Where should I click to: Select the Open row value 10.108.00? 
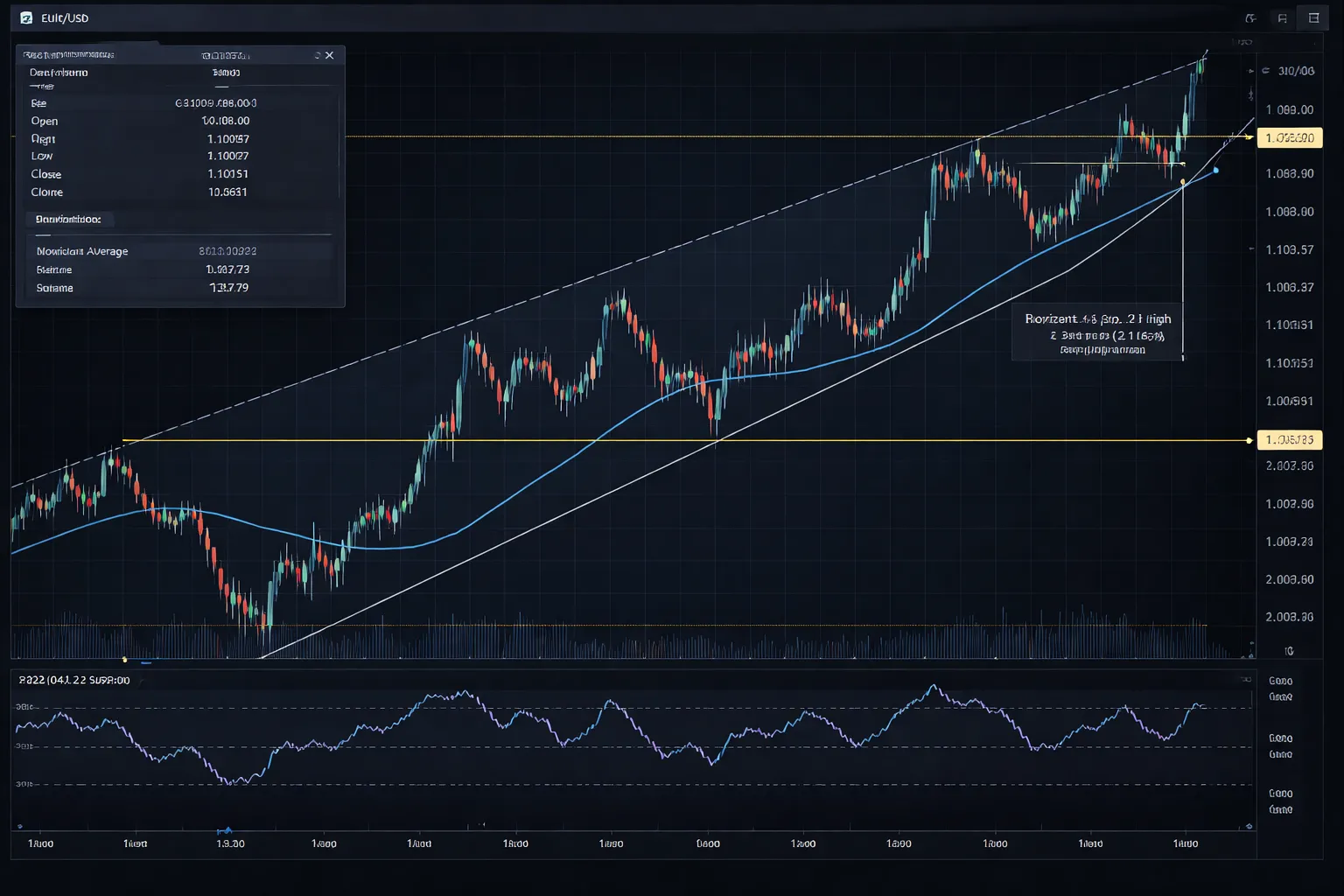[x=226, y=121]
